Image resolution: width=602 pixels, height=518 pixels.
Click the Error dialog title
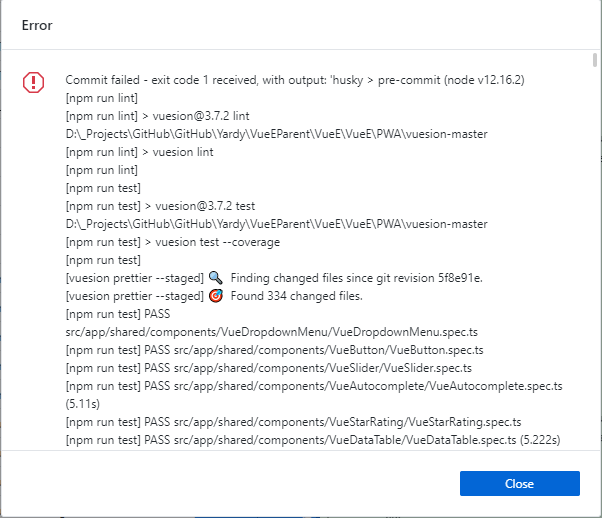(38, 25)
